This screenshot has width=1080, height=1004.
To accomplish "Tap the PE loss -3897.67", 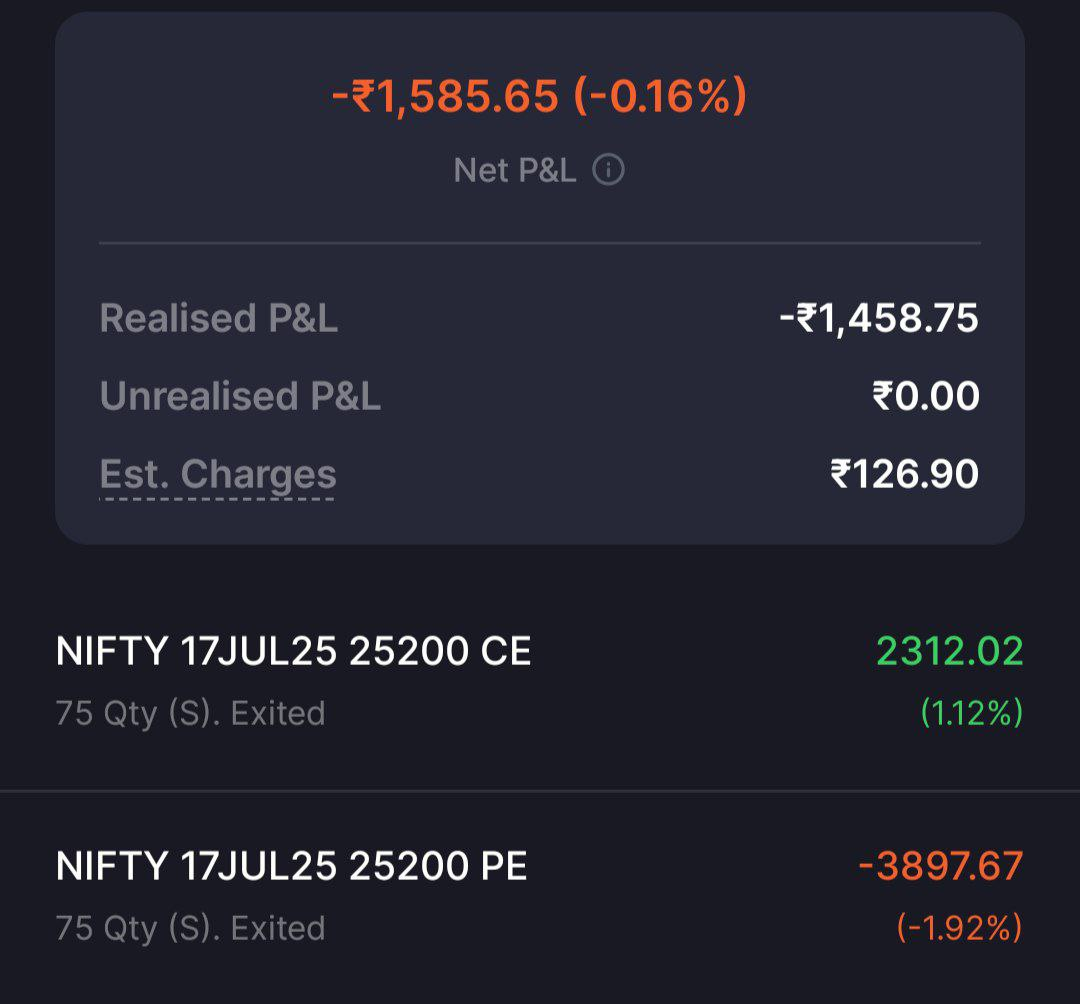I will pyautogui.click(x=941, y=866).
